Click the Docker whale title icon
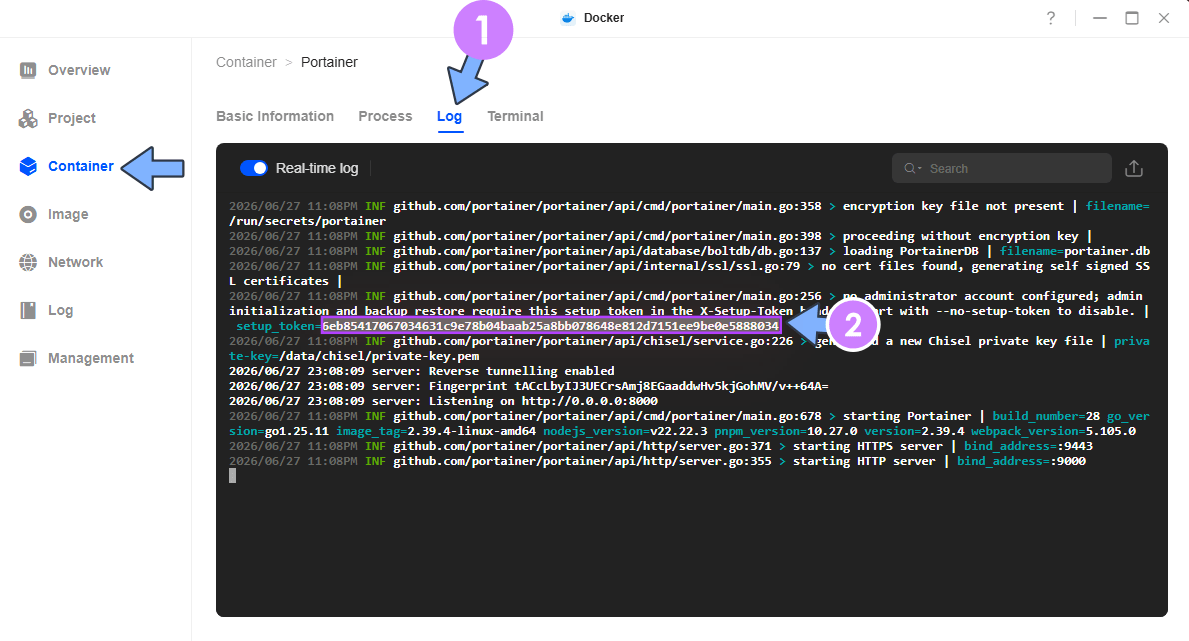This screenshot has height=641, width=1189. (x=567, y=18)
